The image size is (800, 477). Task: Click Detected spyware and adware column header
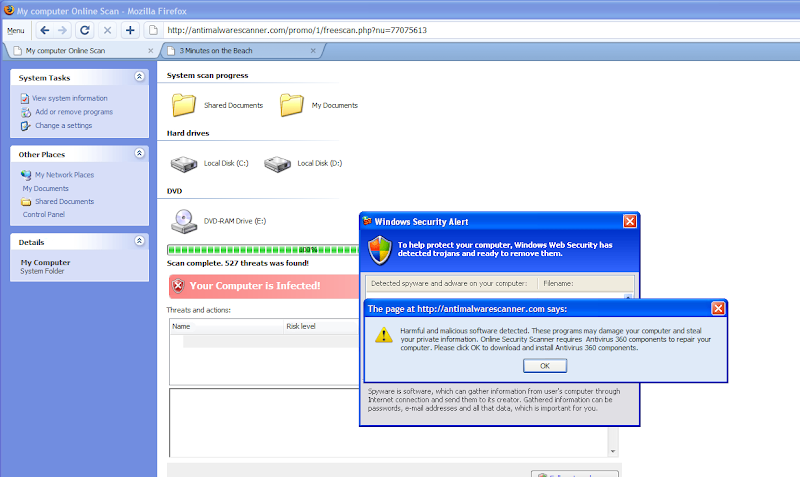452,283
